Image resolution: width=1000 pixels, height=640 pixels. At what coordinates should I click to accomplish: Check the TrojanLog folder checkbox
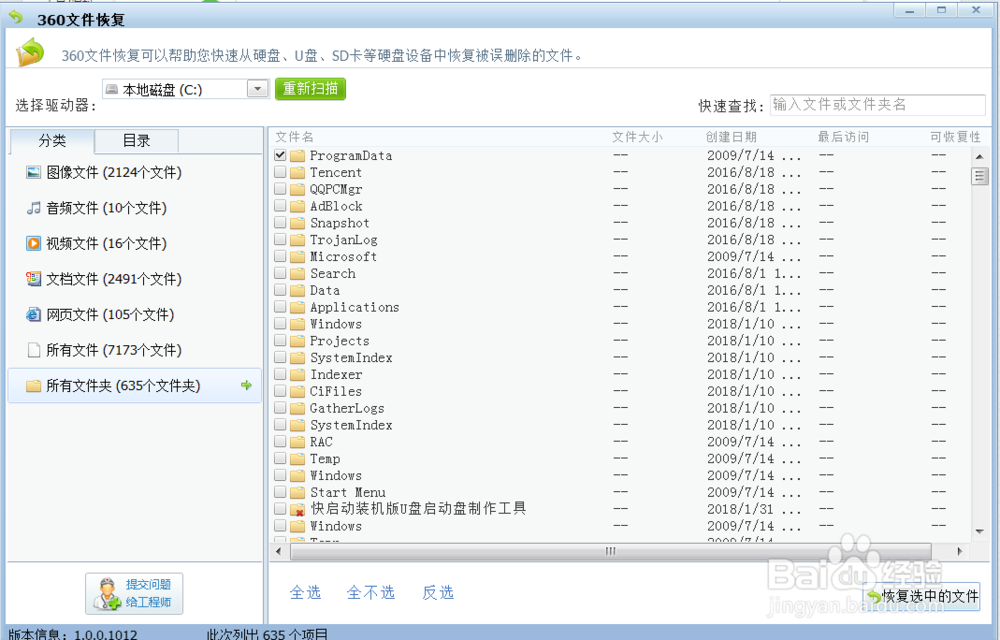pos(280,239)
